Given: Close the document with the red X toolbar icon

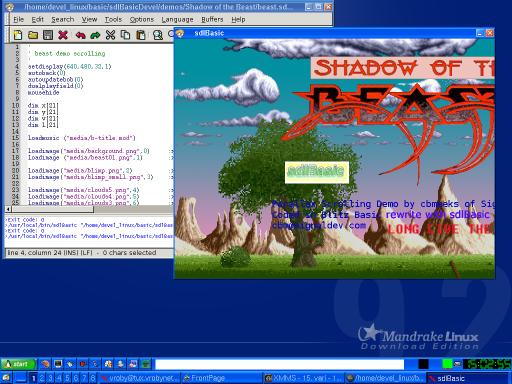Looking at the screenshot, I should click(x=63, y=35).
